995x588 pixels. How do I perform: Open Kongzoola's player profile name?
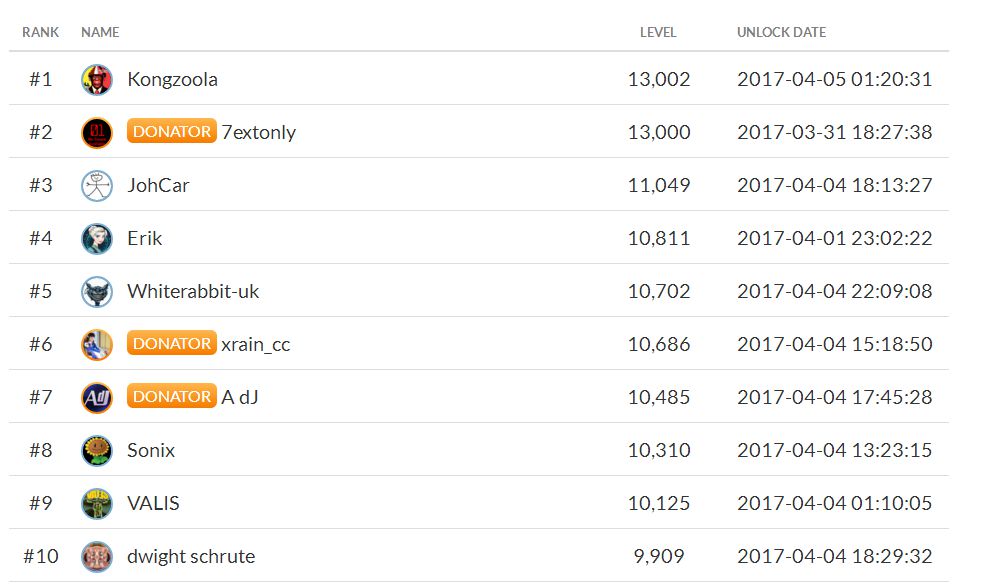coord(175,78)
